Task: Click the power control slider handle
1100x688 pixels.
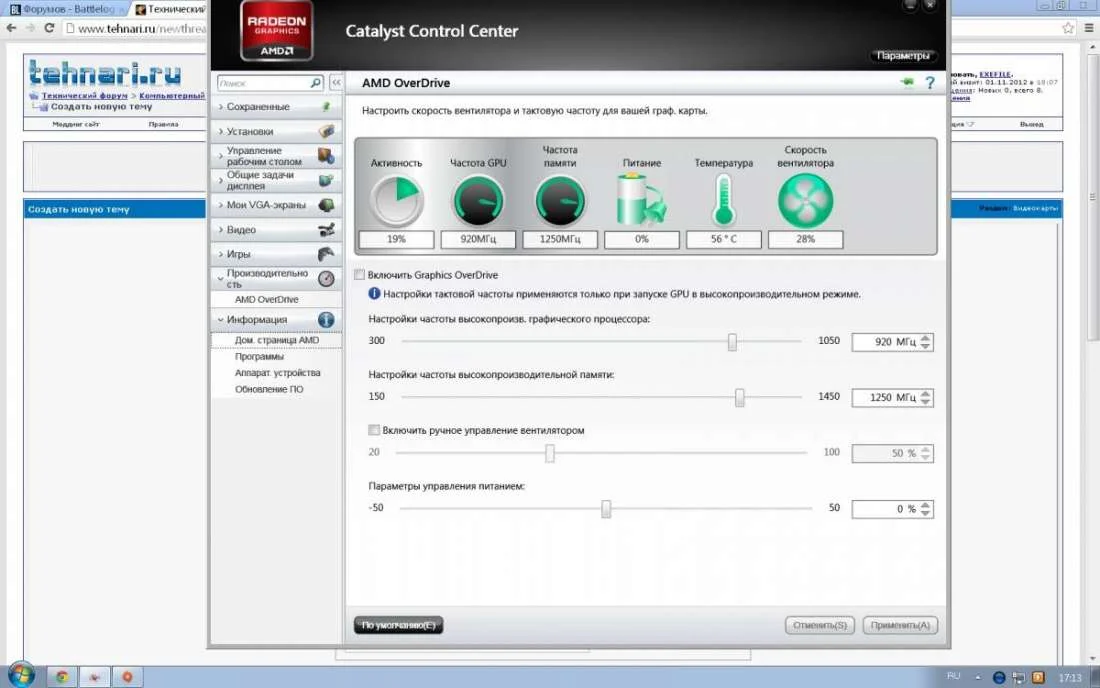Action: click(x=606, y=508)
